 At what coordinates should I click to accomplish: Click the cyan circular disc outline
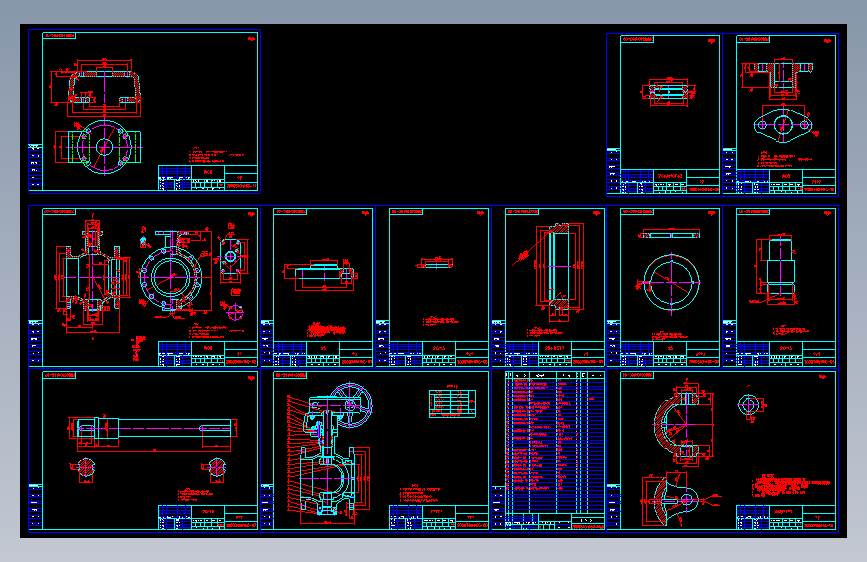coord(671,282)
